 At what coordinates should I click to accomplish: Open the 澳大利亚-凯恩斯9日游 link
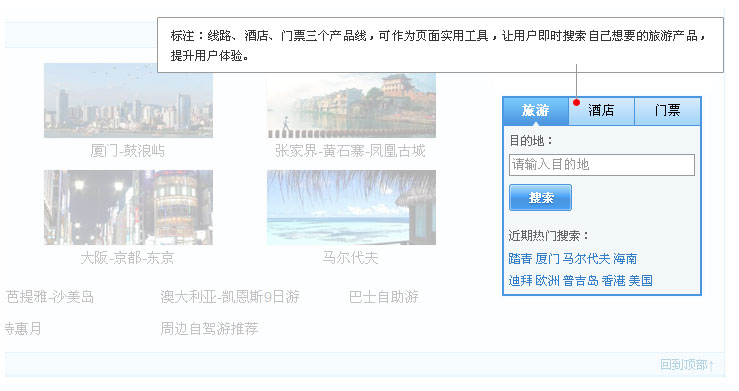[230, 297]
